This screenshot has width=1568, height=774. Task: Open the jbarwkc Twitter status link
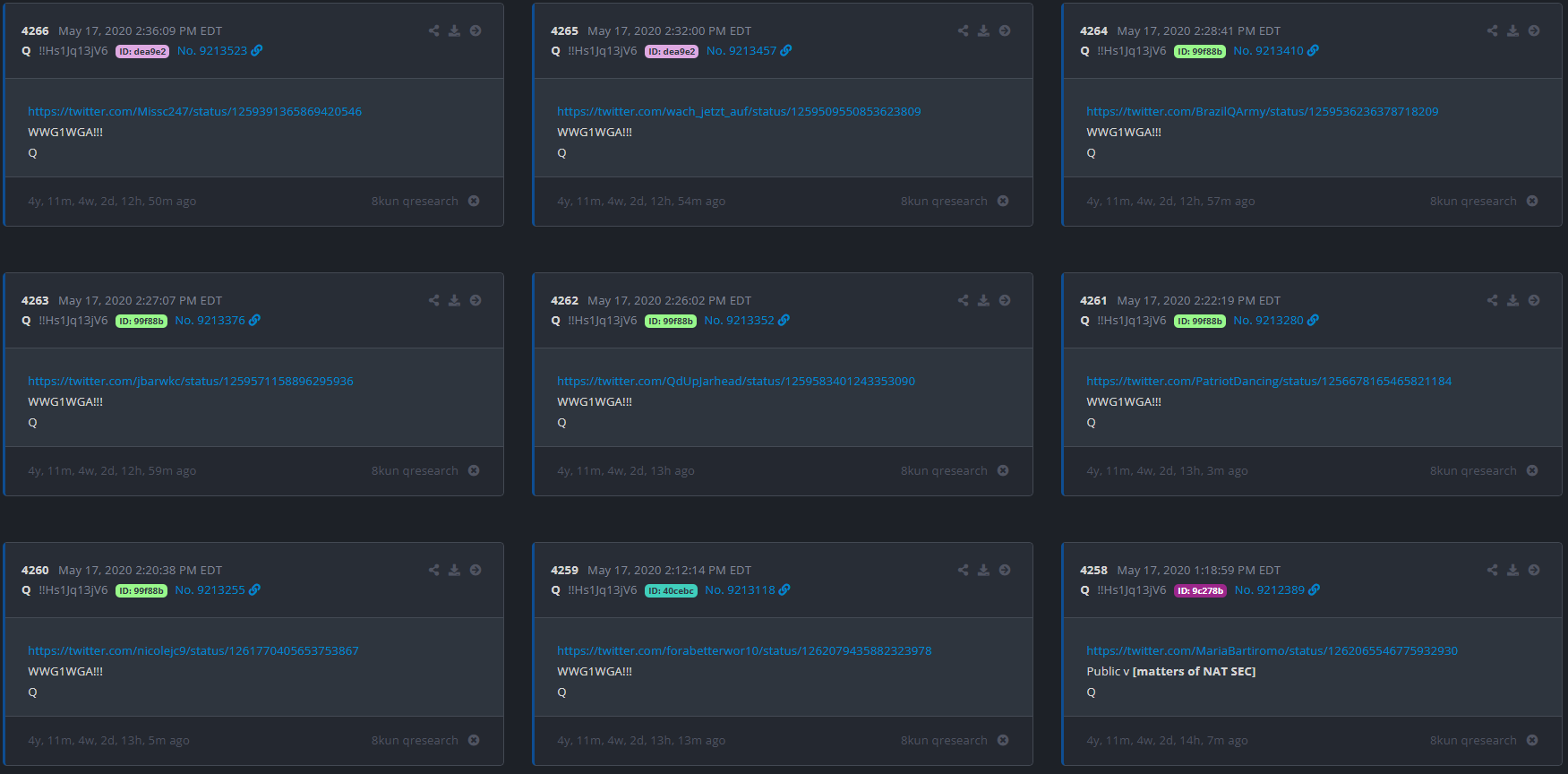(x=191, y=381)
